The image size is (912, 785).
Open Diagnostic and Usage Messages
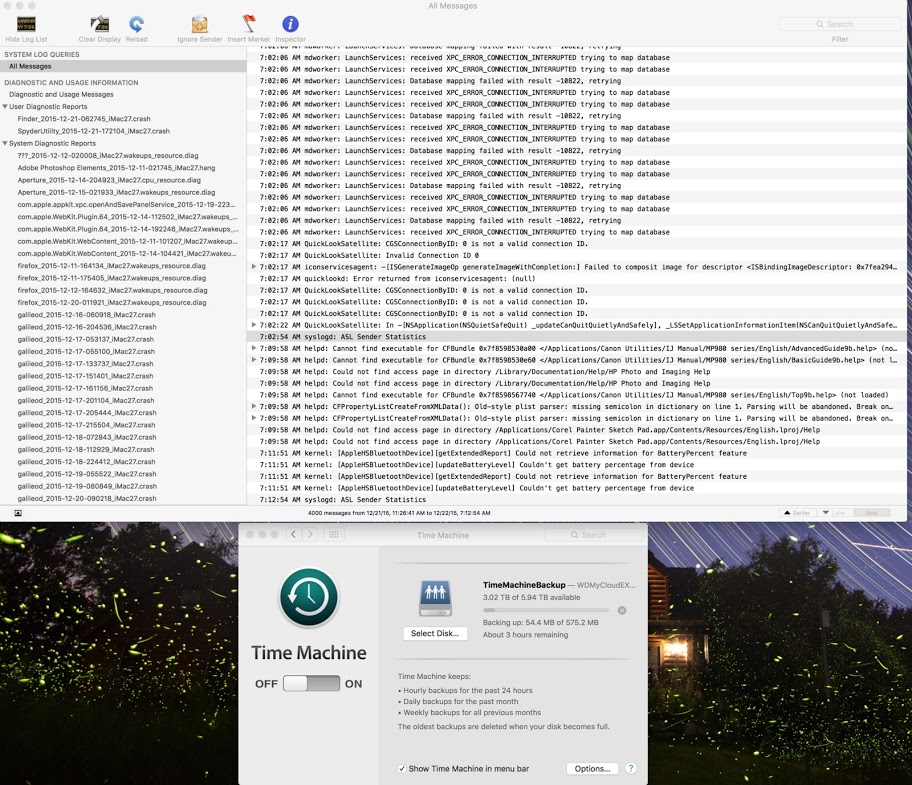(61, 94)
